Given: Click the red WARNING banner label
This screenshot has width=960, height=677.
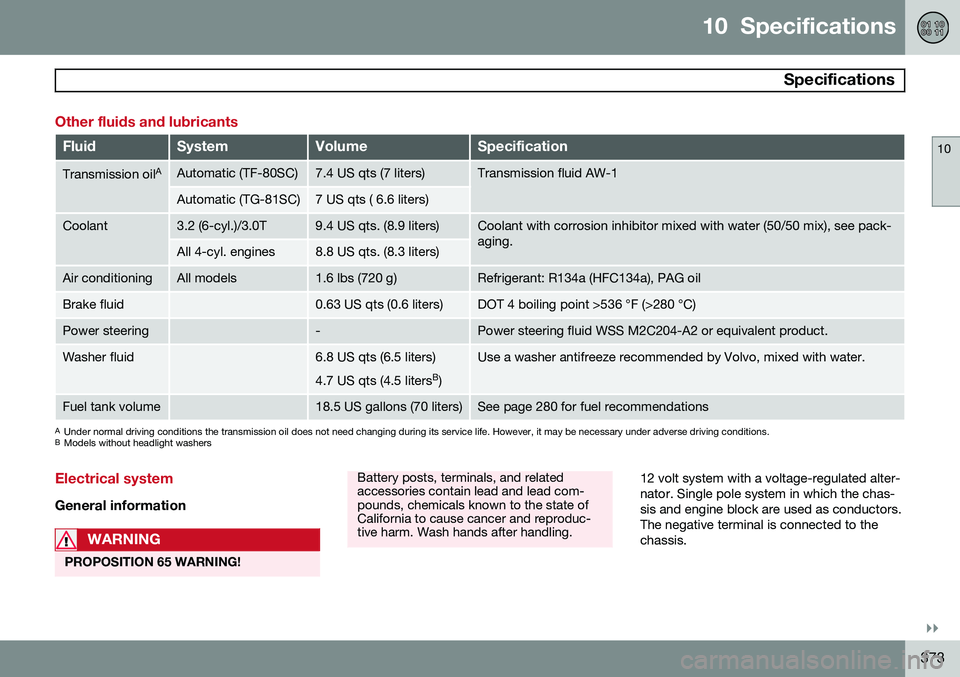Looking at the screenshot, I should (x=124, y=539).
